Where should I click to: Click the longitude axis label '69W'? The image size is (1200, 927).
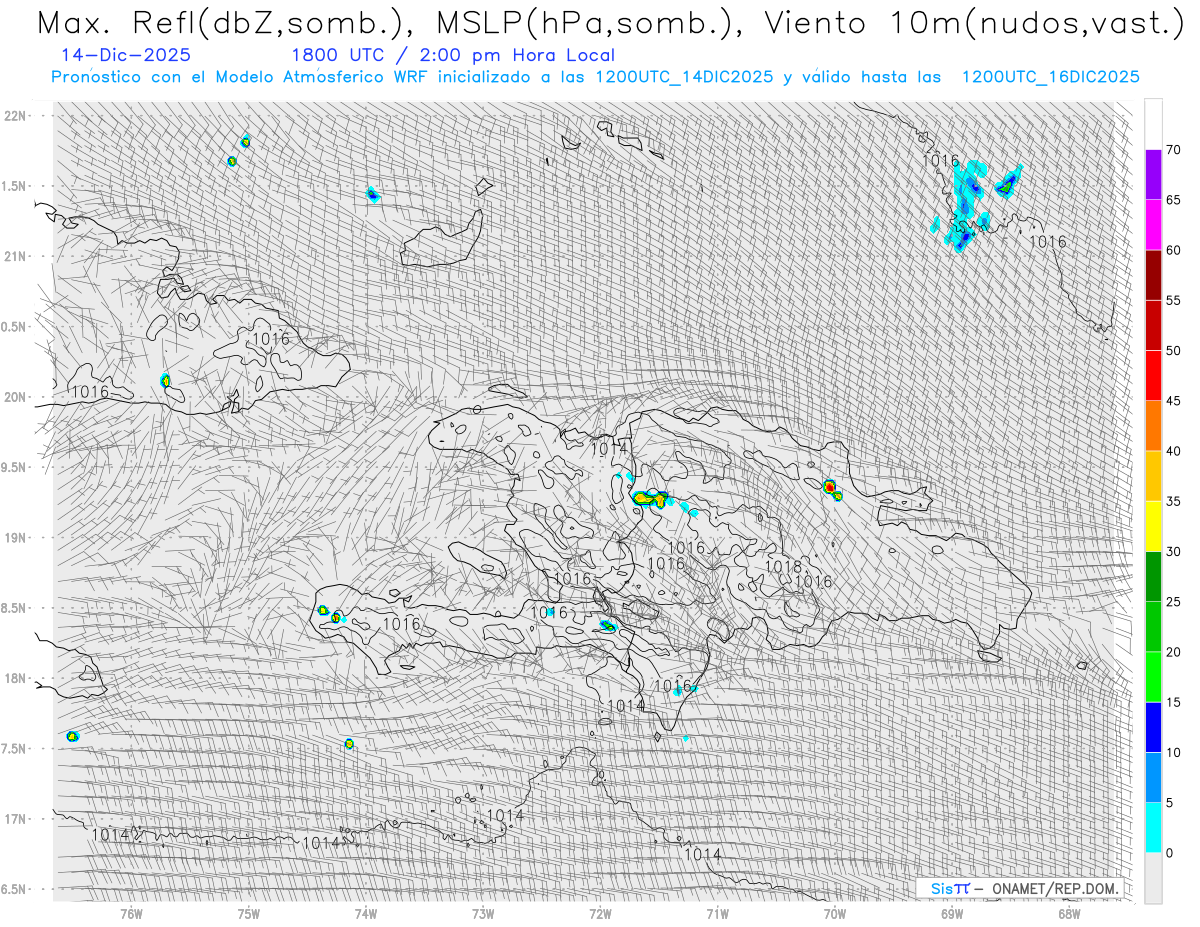pyautogui.click(x=951, y=914)
